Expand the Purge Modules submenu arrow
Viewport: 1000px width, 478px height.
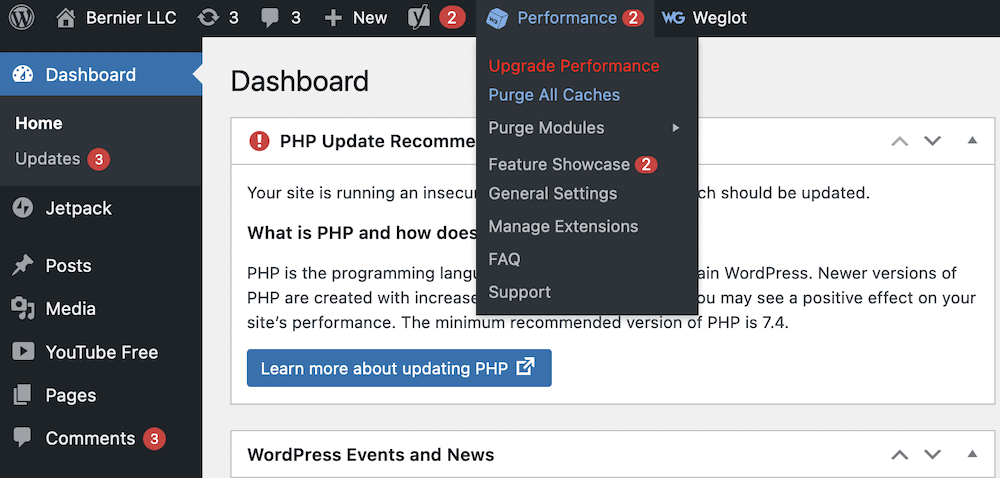point(676,128)
